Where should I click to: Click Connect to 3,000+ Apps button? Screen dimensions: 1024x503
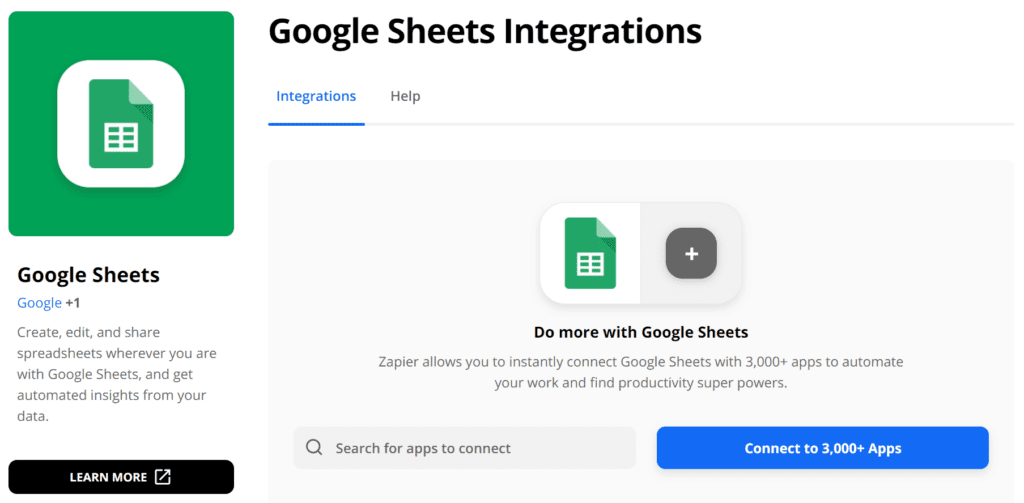[x=822, y=448]
